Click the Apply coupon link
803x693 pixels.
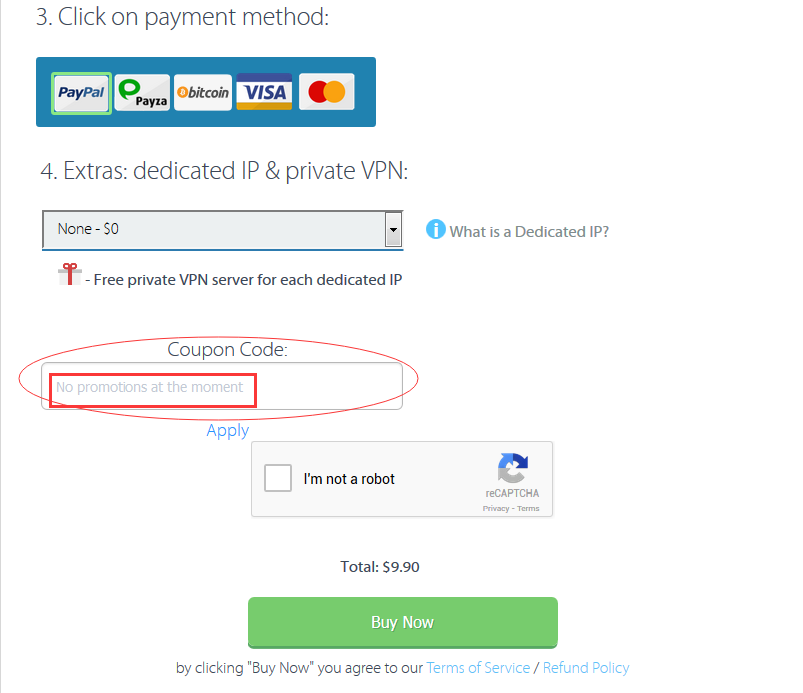[x=228, y=431]
